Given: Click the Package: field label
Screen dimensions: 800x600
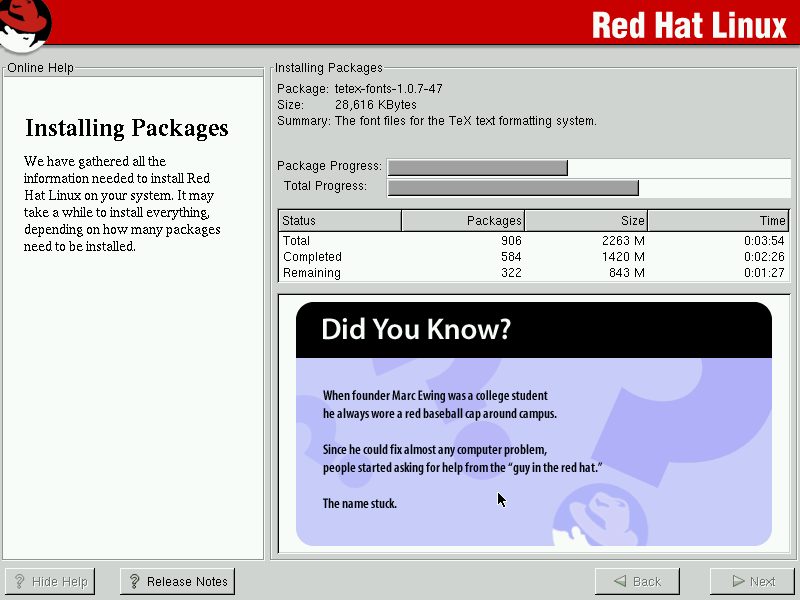Looking at the screenshot, I should 303,89.
